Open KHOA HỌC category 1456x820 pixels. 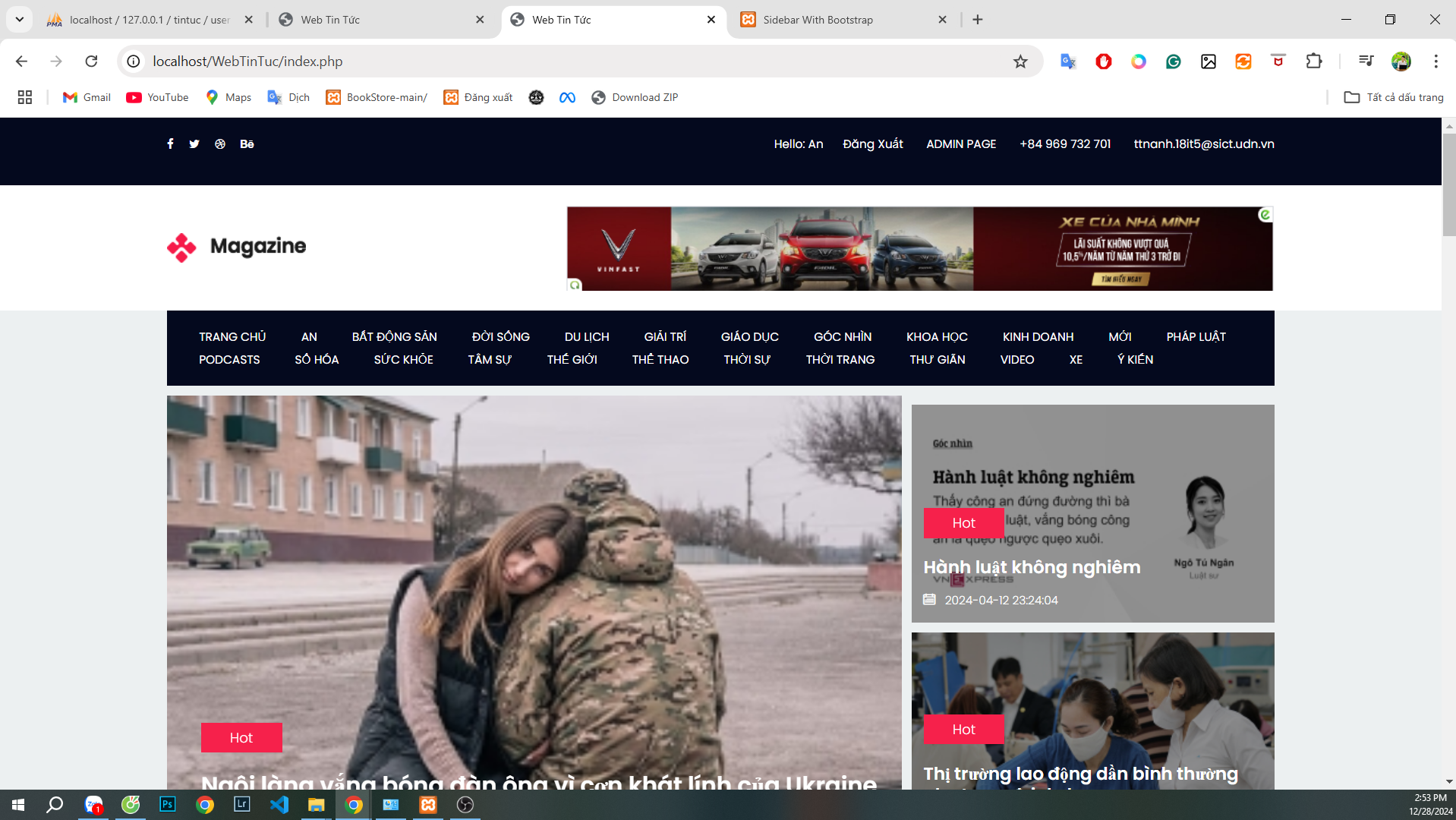(x=937, y=337)
